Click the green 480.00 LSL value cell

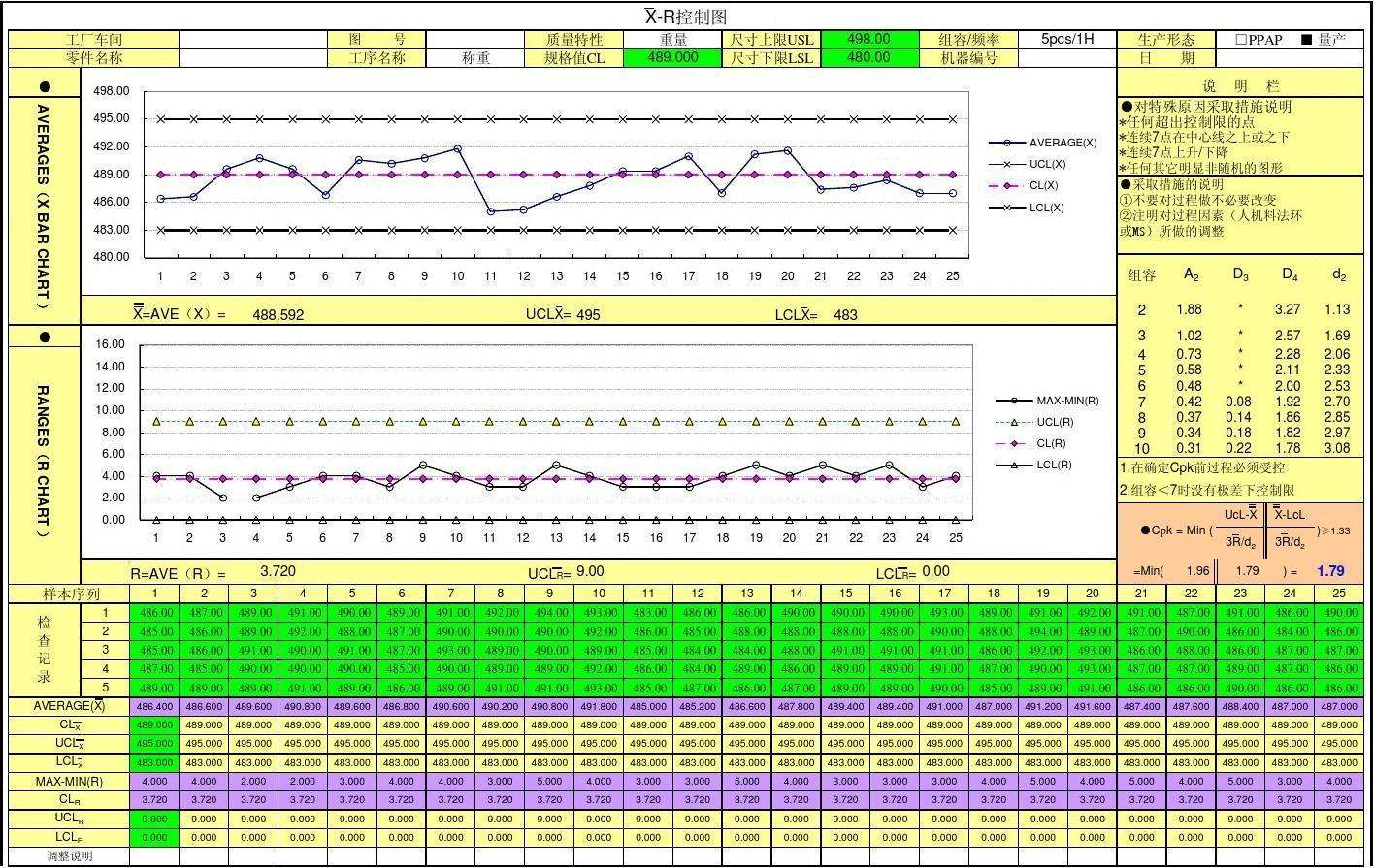click(868, 57)
